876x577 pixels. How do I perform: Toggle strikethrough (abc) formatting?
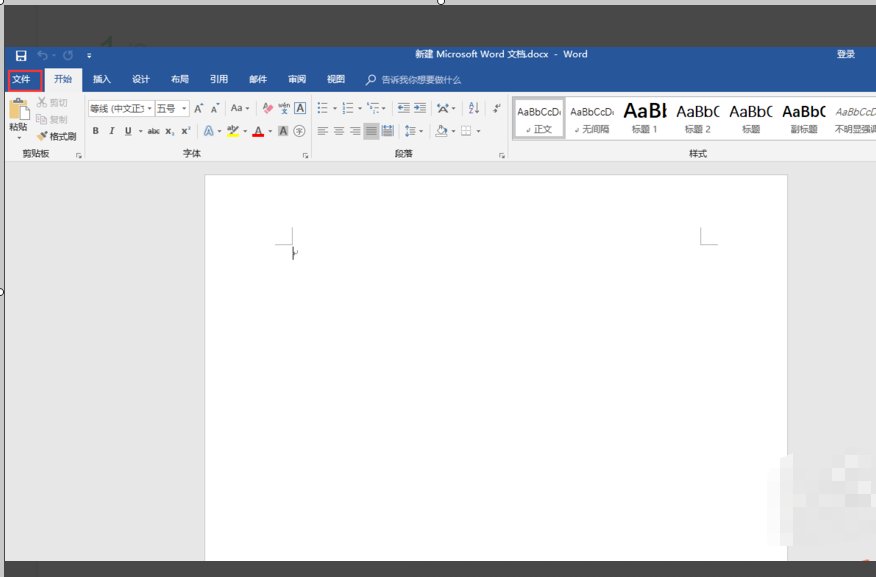[x=154, y=131]
